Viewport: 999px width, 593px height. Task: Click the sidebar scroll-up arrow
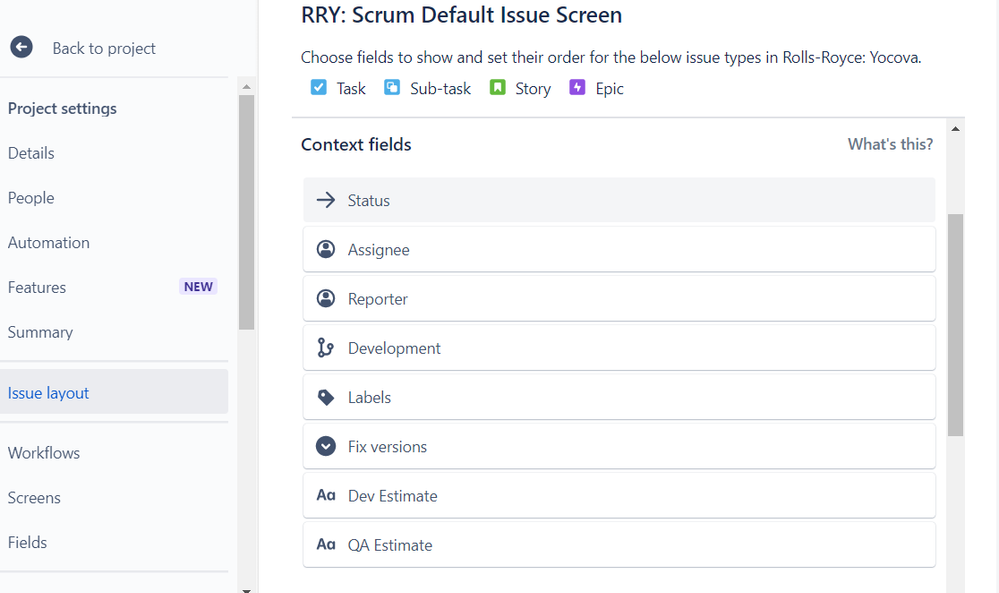pyautogui.click(x=247, y=87)
